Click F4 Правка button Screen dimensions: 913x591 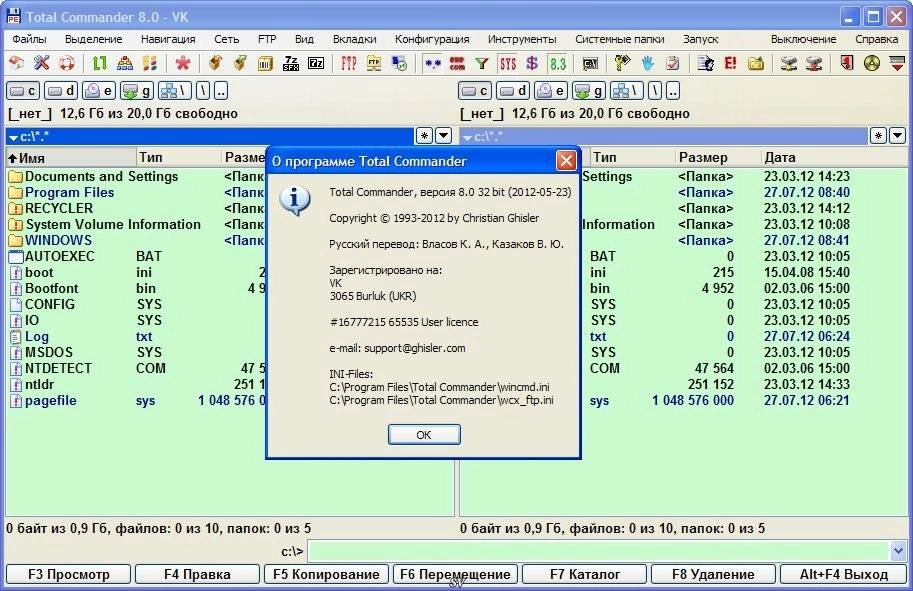tap(197, 574)
